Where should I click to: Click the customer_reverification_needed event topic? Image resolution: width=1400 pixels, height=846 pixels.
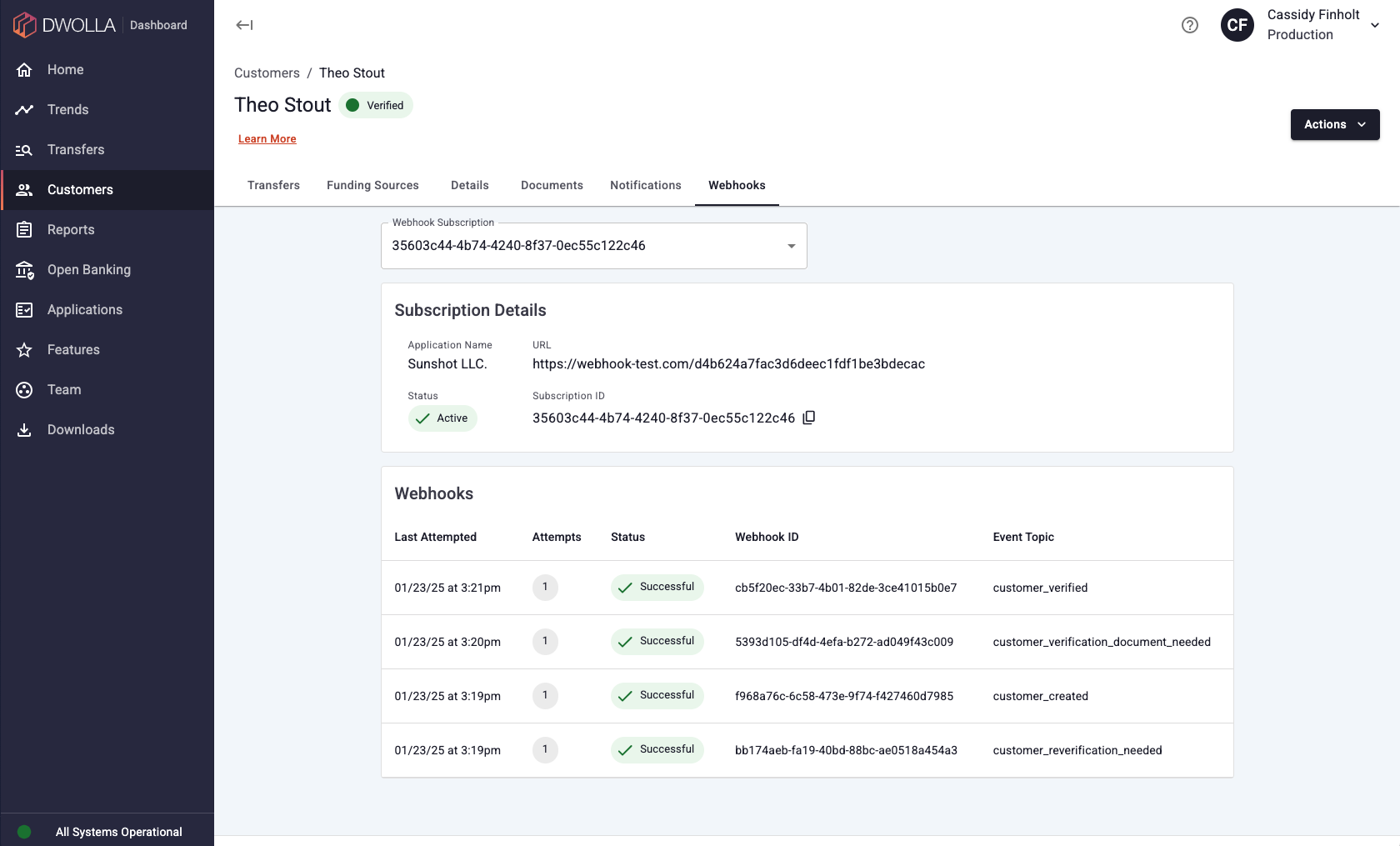click(x=1077, y=750)
